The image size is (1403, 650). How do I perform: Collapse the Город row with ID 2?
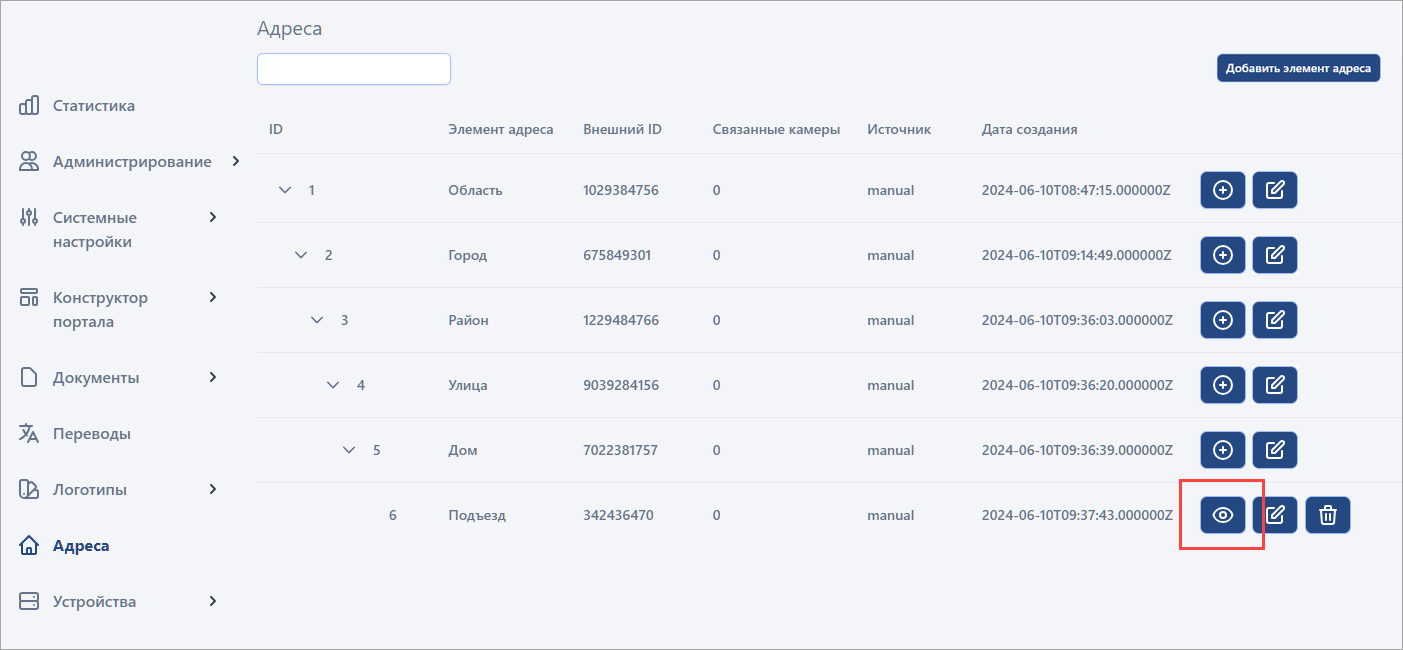(x=301, y=255)
